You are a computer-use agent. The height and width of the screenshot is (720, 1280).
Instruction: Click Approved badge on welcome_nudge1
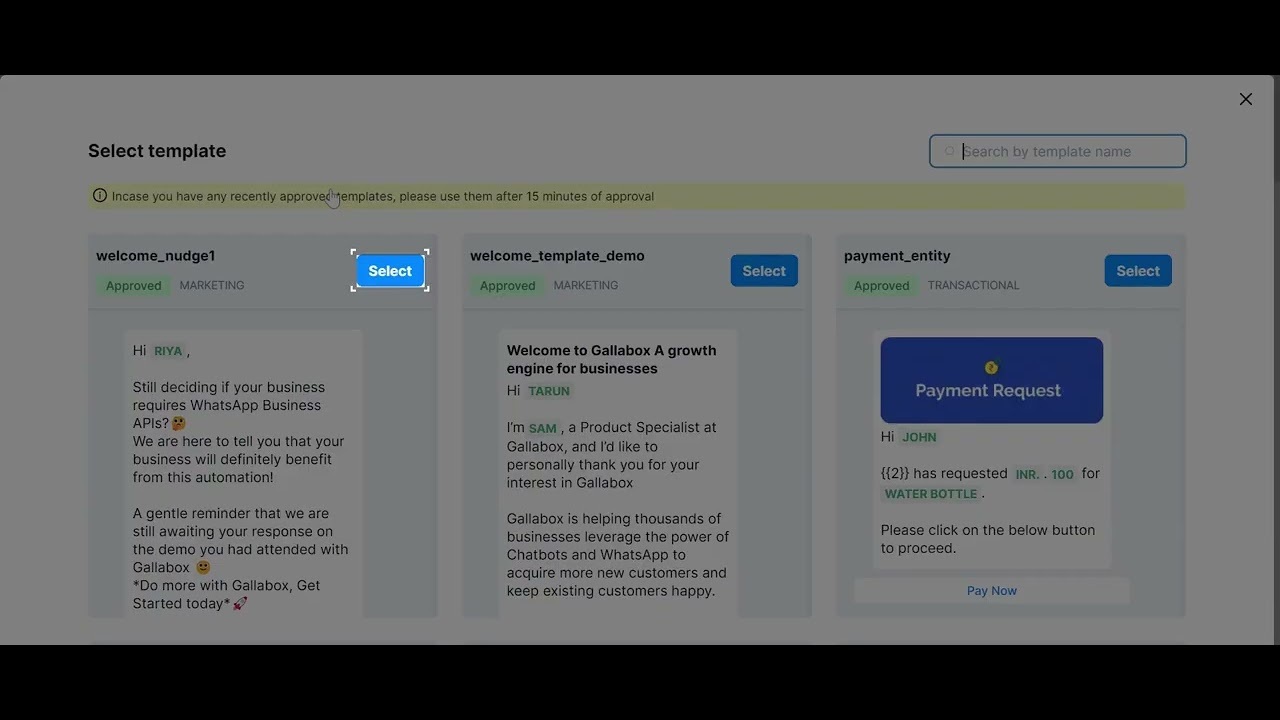[x=134, y=286]
